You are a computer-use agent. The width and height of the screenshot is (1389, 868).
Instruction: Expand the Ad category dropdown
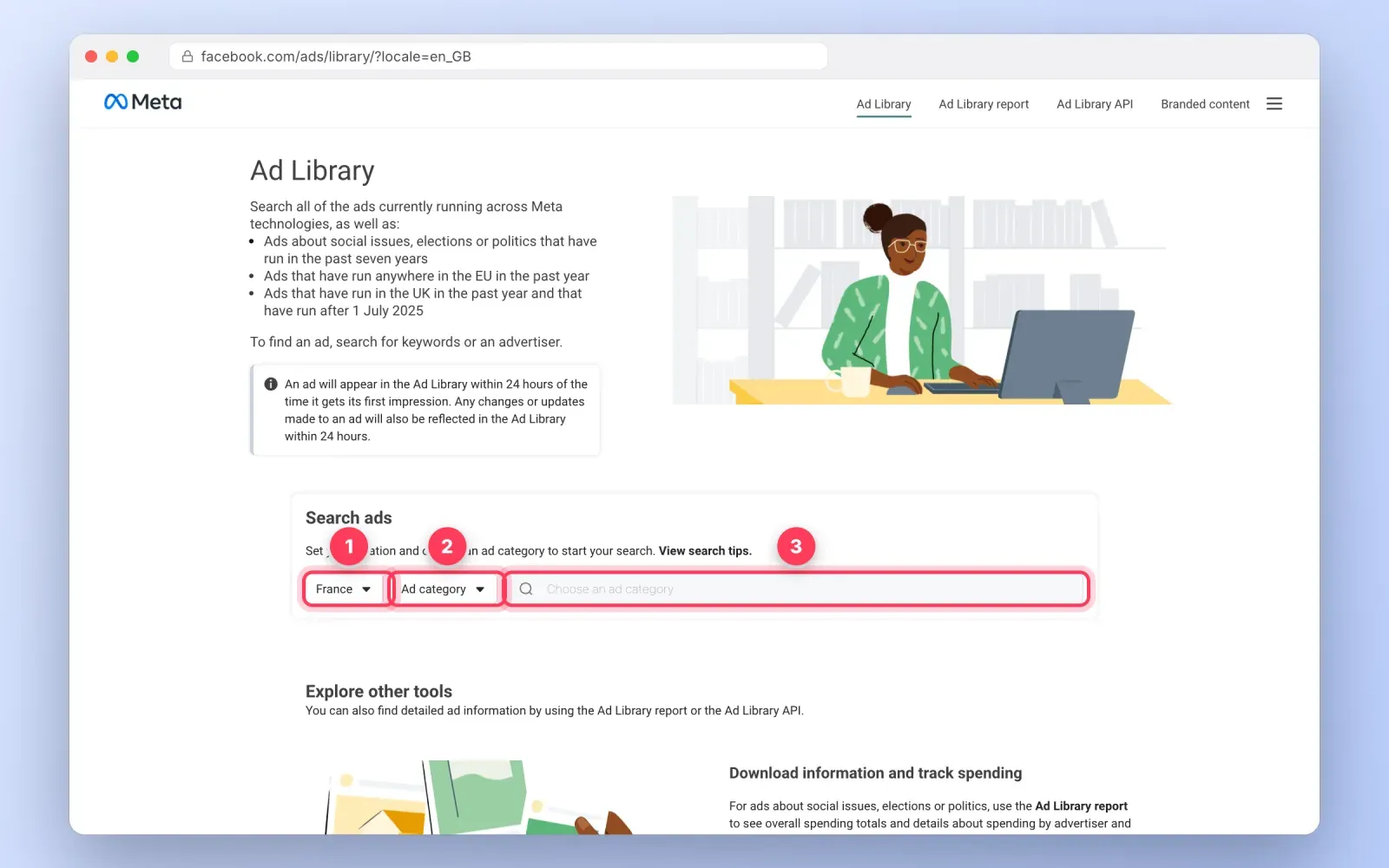[444, 589]
